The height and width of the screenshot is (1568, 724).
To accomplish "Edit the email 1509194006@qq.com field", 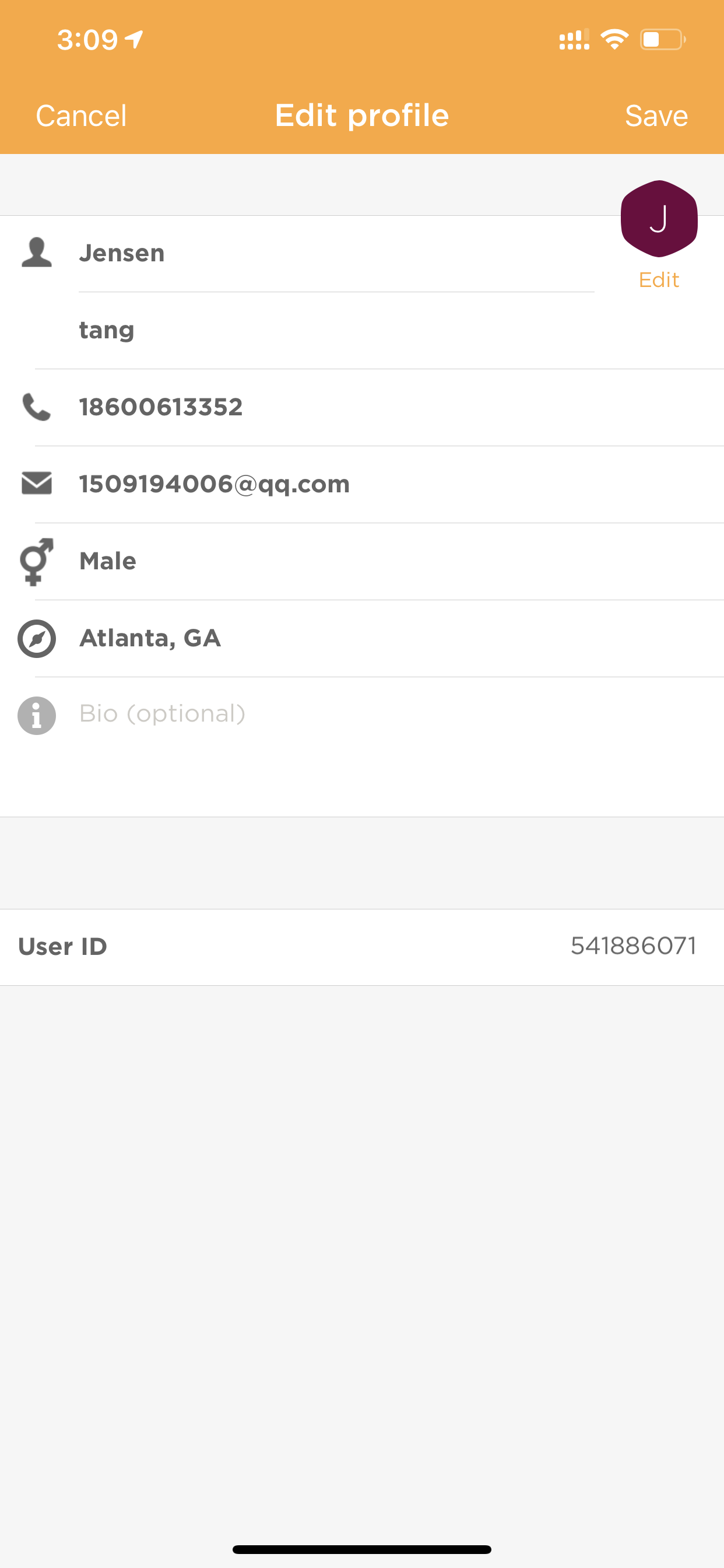I will [379, 485].
